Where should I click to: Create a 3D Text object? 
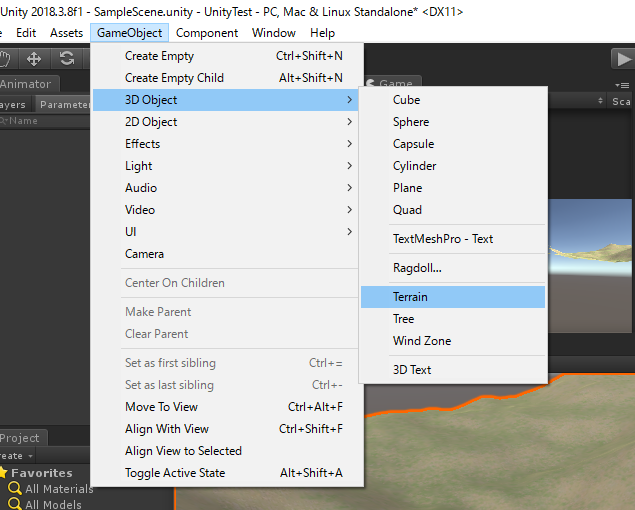[453, 370]
